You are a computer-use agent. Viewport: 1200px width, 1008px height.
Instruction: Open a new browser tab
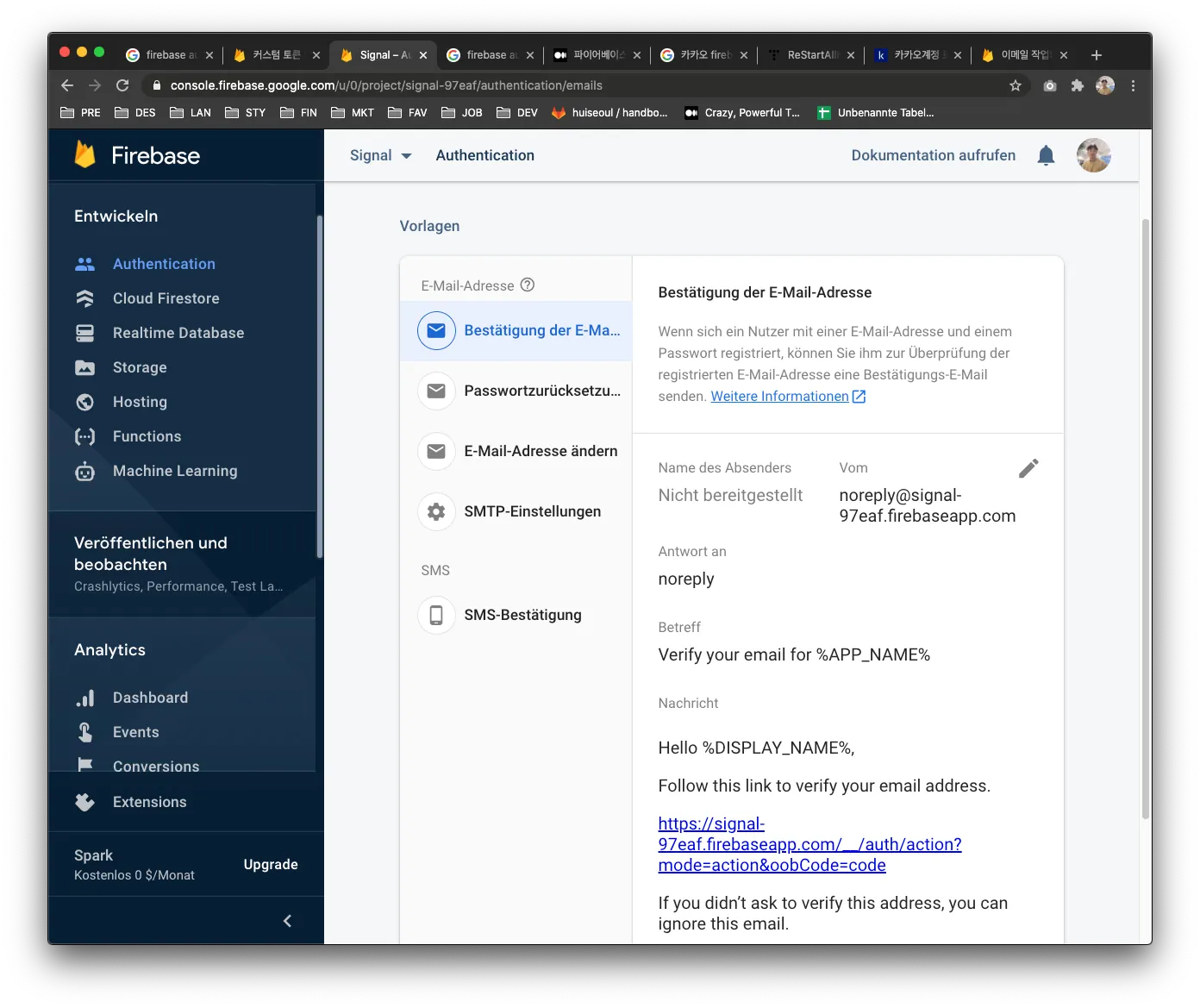click(1097, 55)
